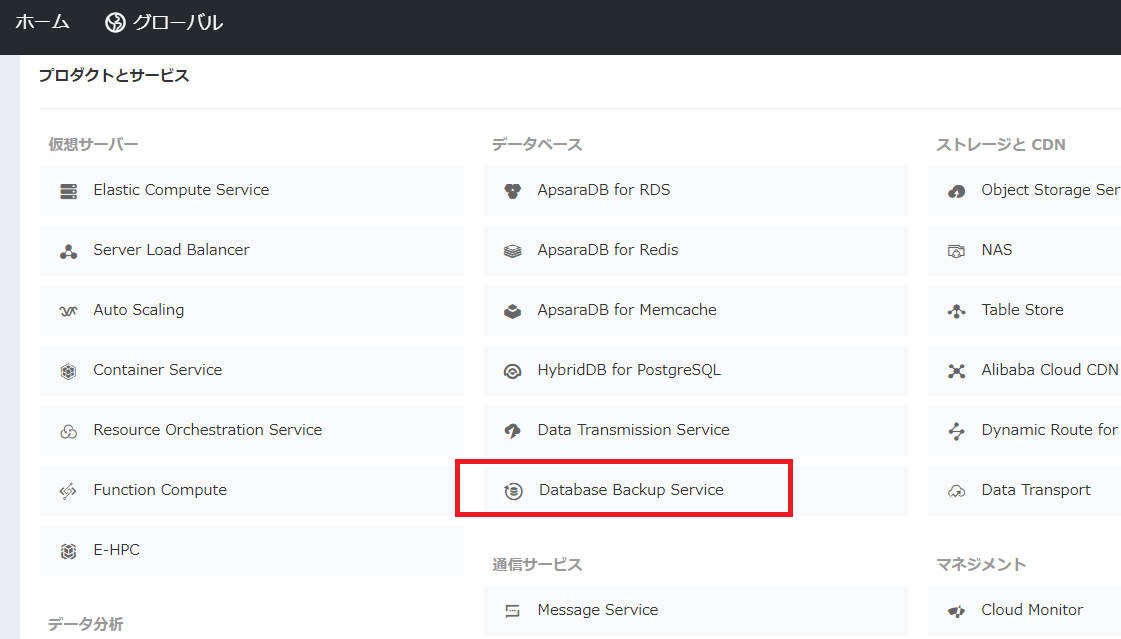
Task: Click the ApsaraDB for Redis stack icon
Action: (x=512, y=251)
